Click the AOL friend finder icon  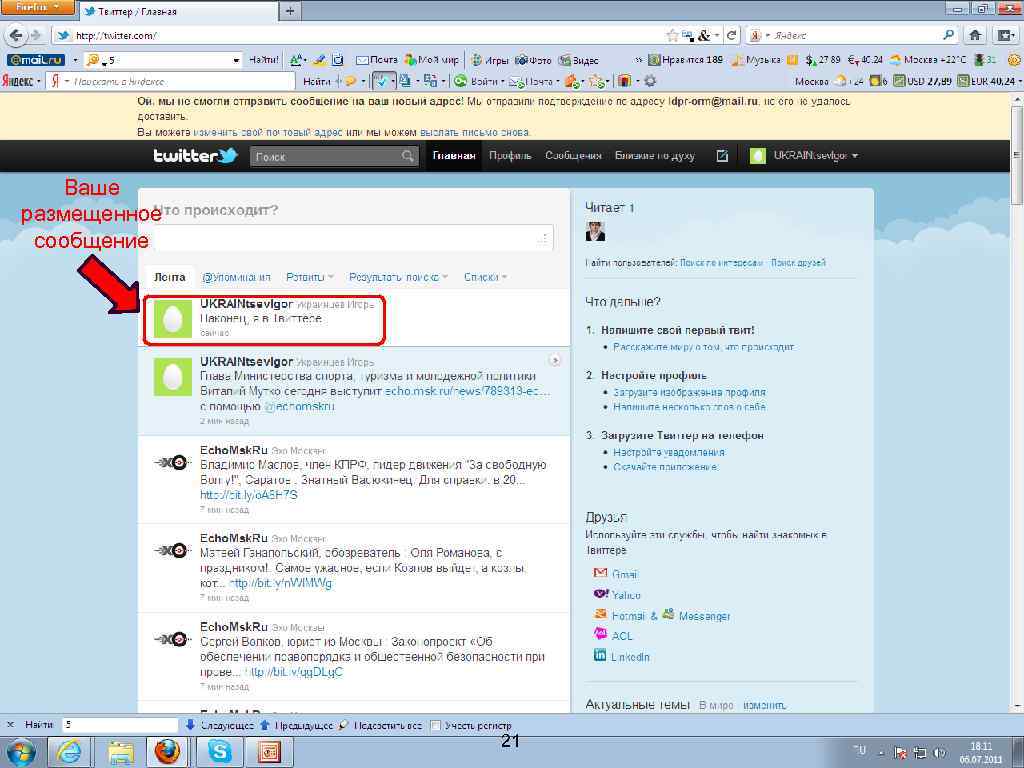point(600,634)
